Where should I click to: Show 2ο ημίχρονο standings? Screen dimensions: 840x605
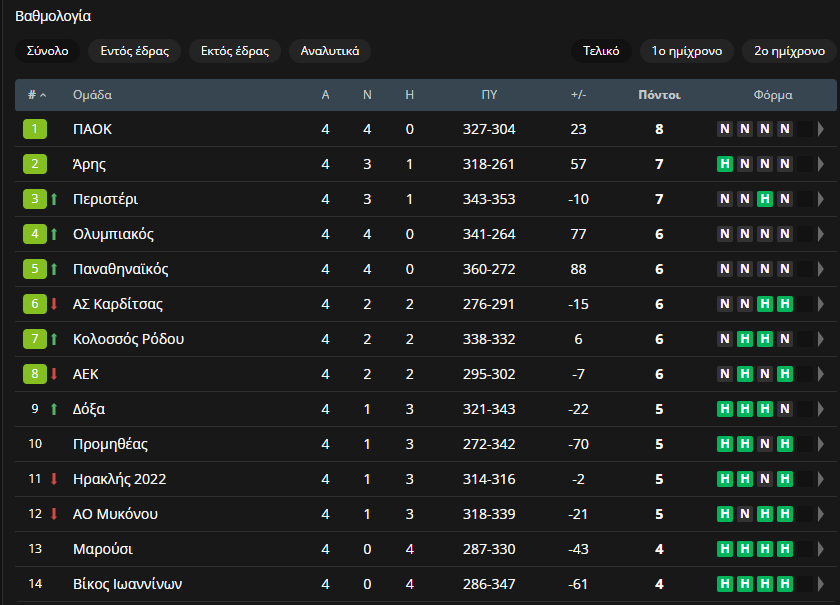(789, 51)
